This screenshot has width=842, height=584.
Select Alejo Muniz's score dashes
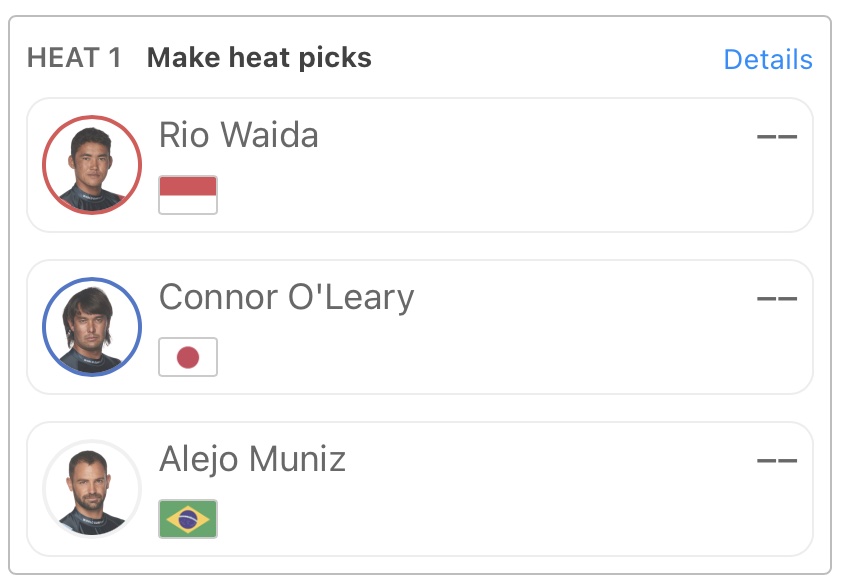click(x=777, y=461)
